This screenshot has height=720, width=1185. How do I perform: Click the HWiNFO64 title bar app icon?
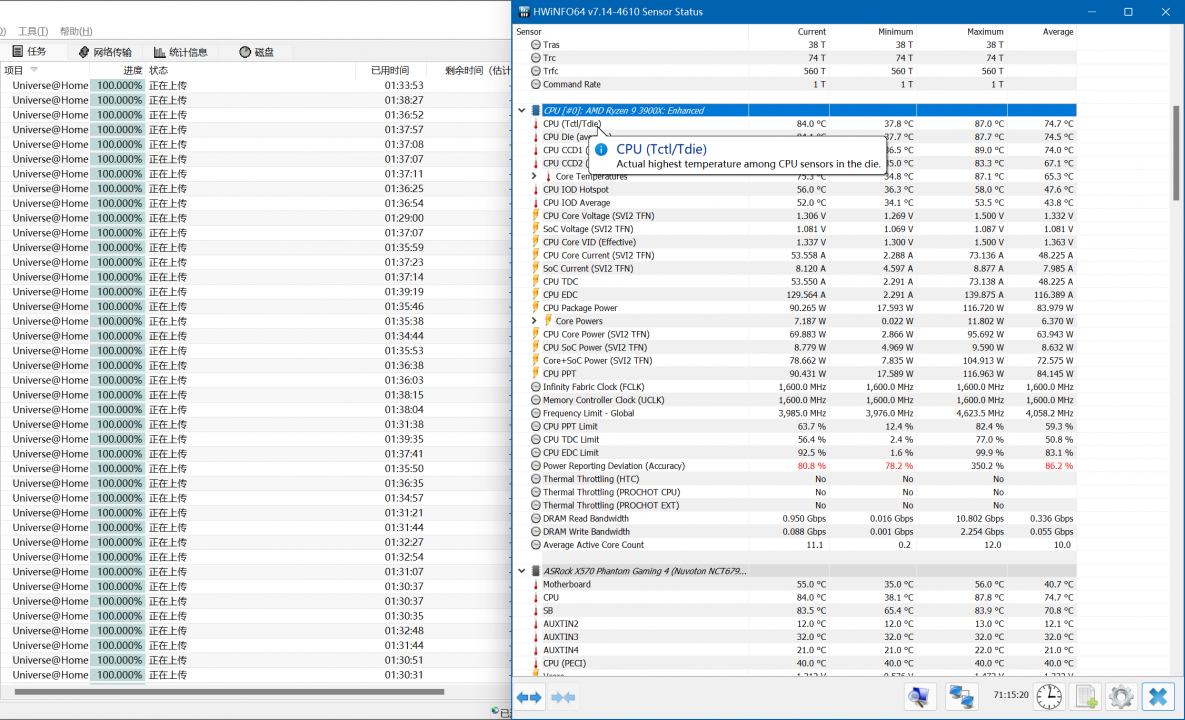point(524,11)
